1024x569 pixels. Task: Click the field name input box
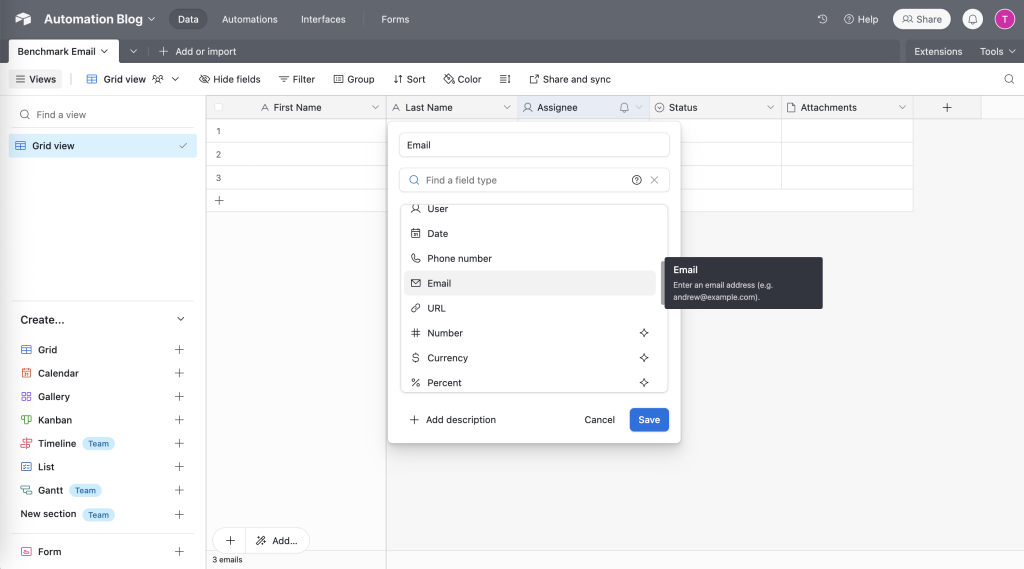tap(533, 145)
